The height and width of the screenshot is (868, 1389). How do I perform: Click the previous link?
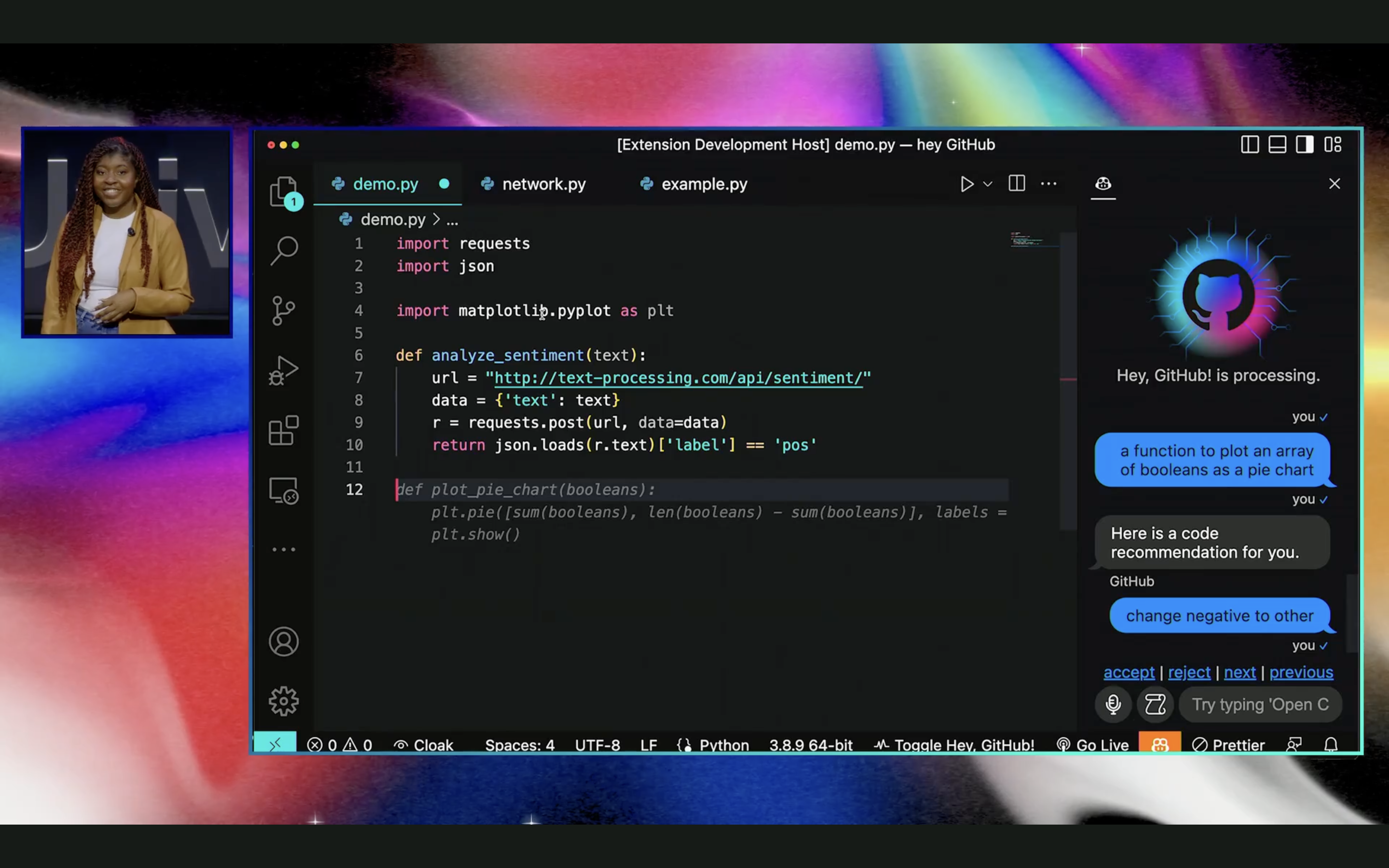click(1301, 672)
